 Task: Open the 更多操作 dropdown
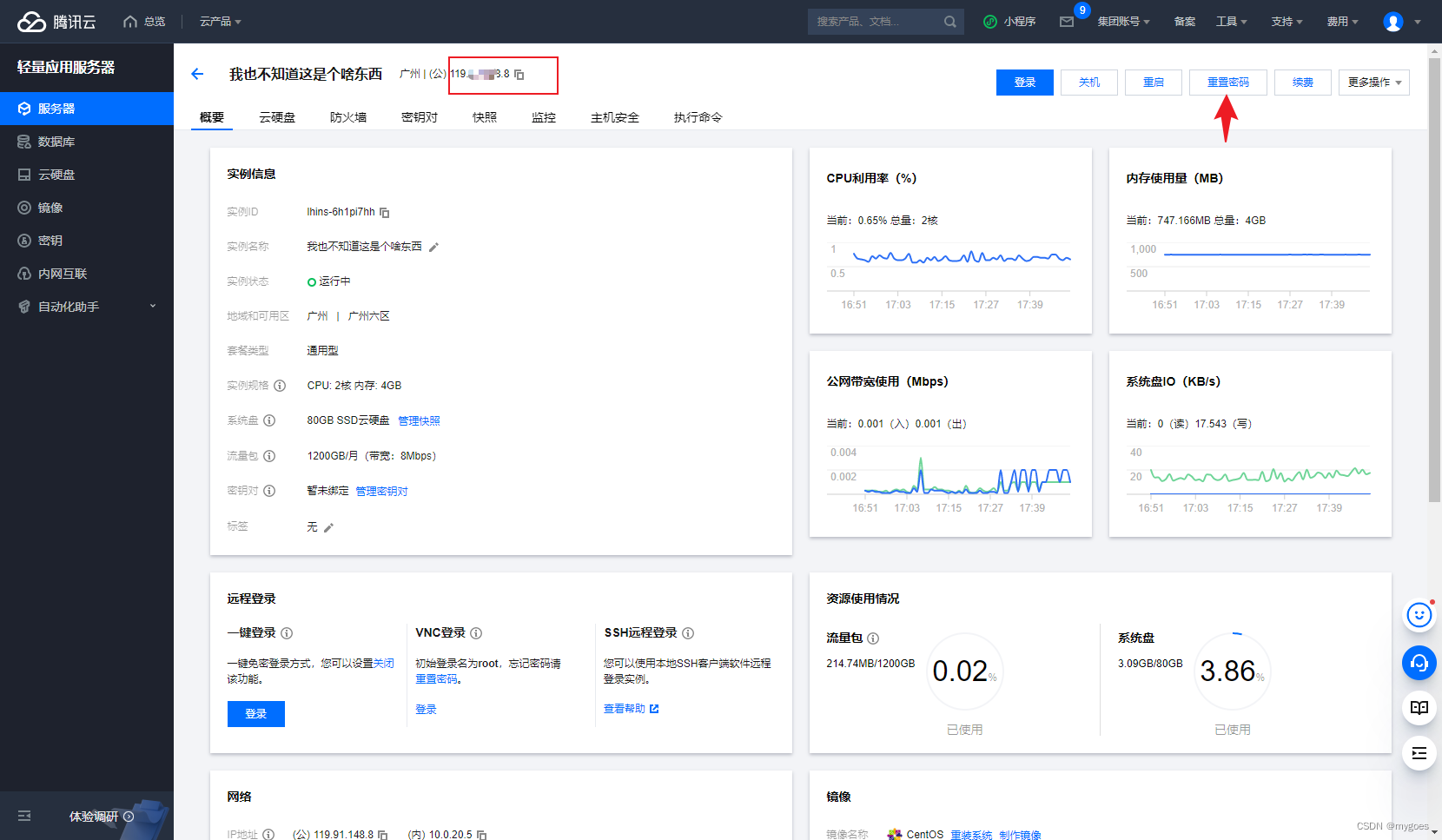click(1374, 83)
